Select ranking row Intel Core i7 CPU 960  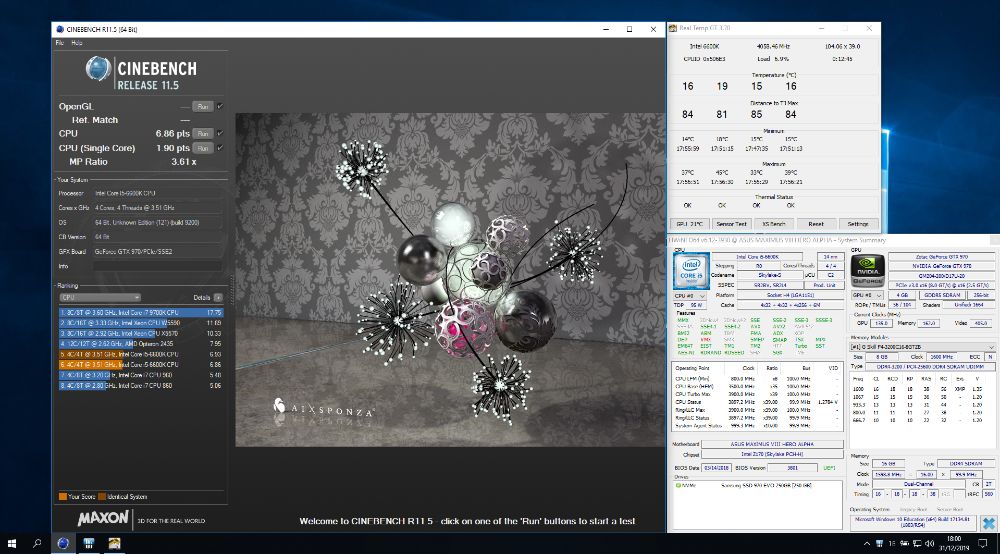(141, 375)
